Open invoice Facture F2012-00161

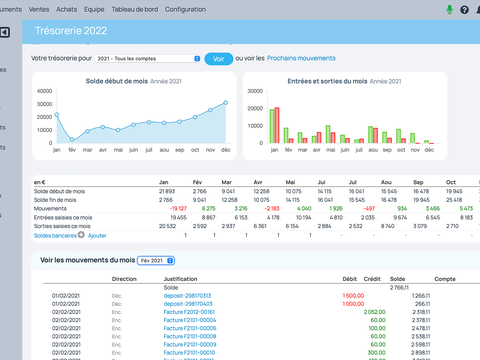[x=189, y=312]
